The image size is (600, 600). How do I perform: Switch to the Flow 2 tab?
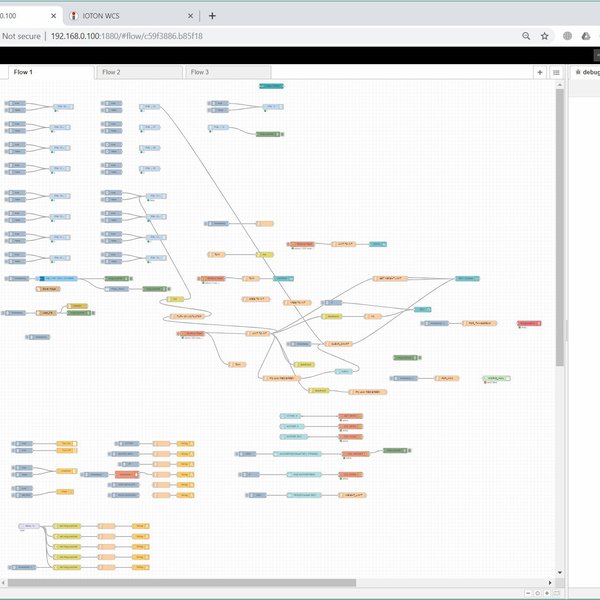point(138,72)
